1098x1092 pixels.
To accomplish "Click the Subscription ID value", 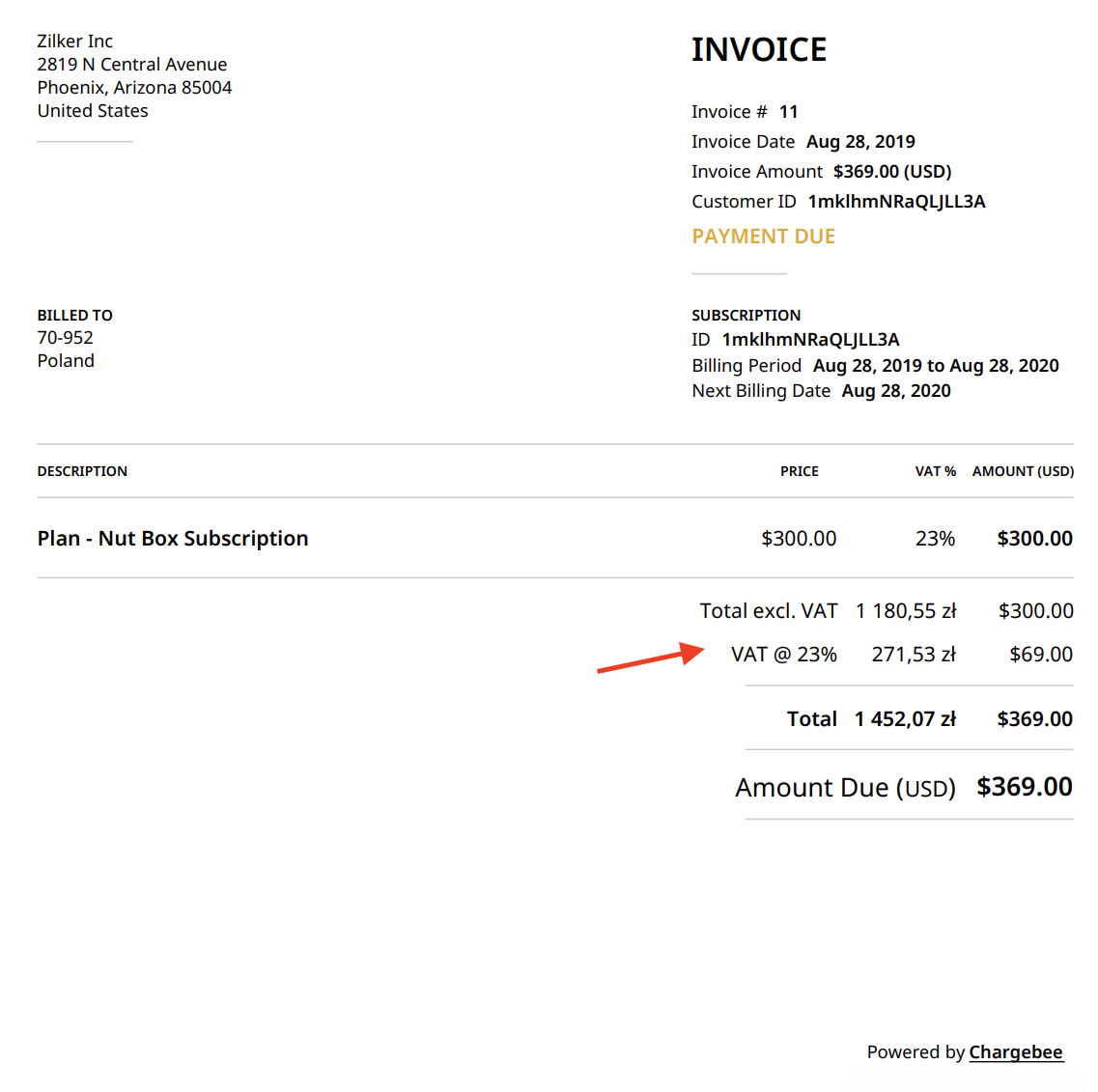I will pyautogui.click(x=810, y=340).
